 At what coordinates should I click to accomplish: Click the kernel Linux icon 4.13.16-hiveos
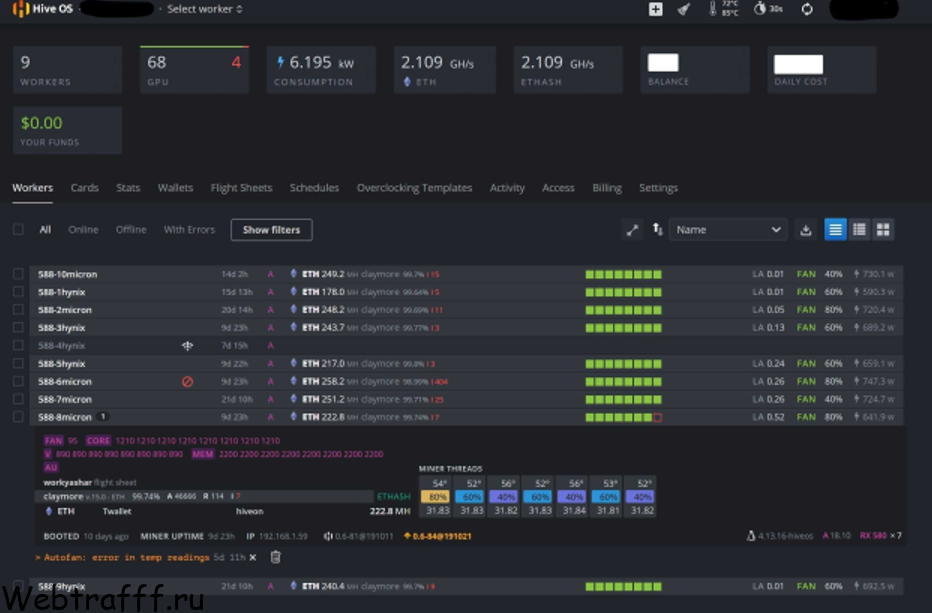[x=751, y=536]
